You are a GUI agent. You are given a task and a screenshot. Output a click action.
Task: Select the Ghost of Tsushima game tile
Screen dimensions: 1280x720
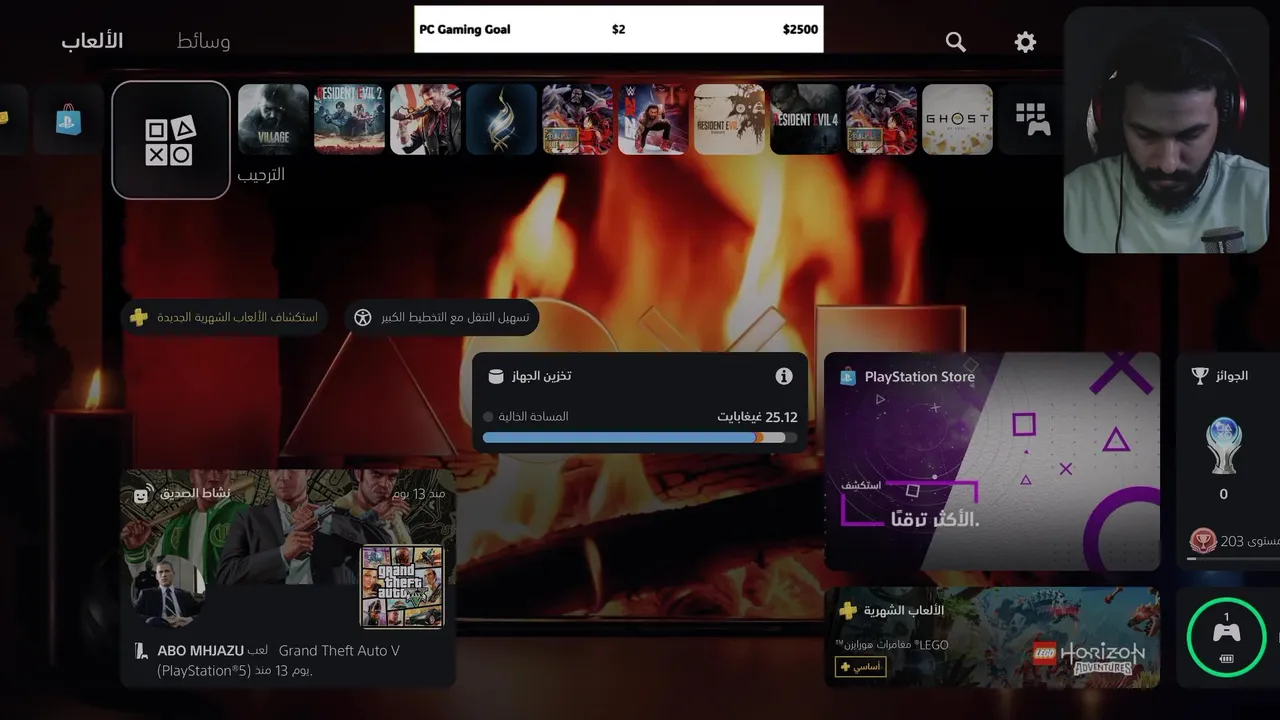pyautogui.click(x=957, y=119)
